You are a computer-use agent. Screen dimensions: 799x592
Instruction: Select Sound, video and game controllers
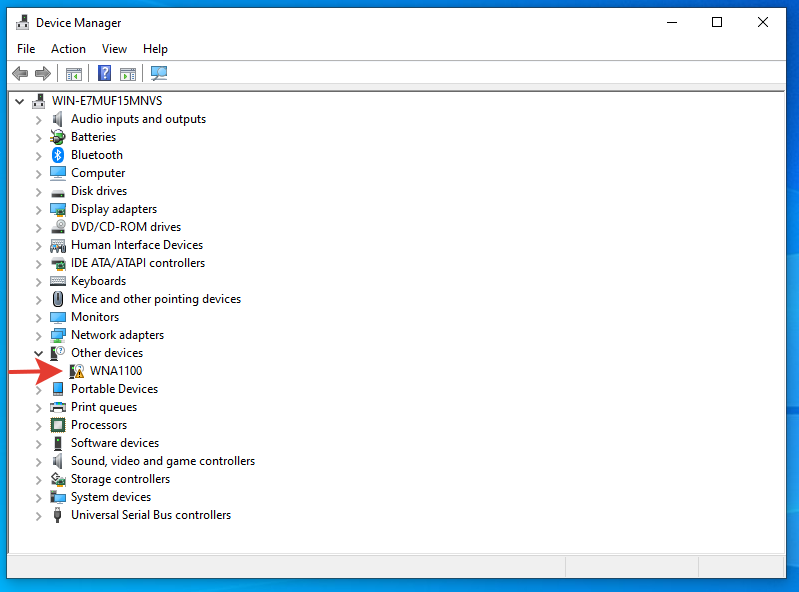click(x=163, y=461)
